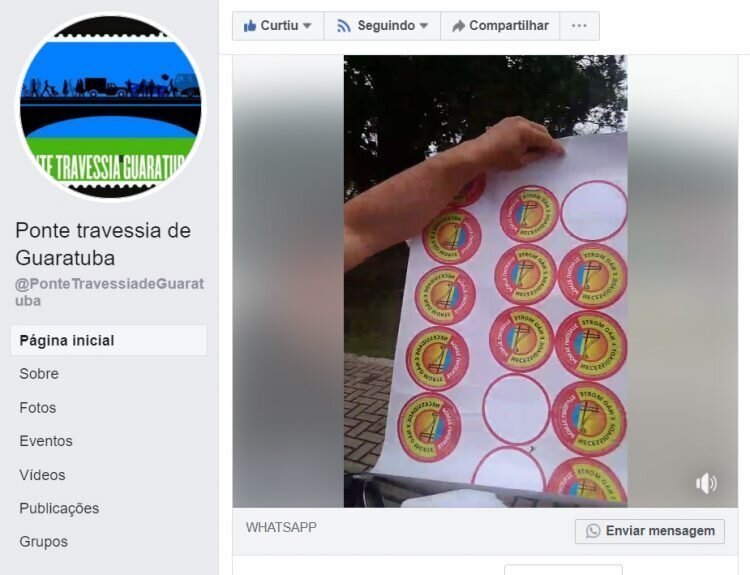Click the Enviar mensagem button

point(650,531)
